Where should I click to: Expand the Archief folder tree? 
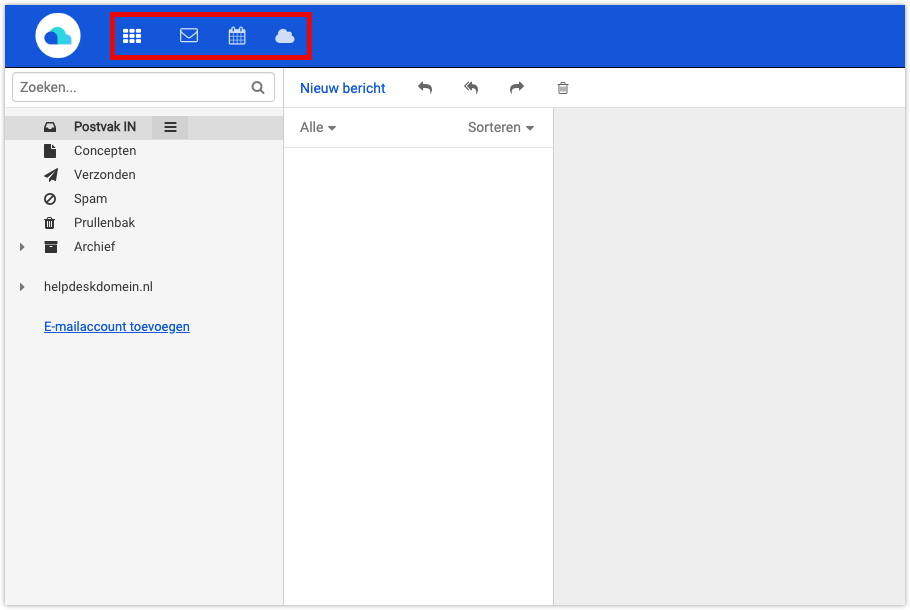click(23, 246)
